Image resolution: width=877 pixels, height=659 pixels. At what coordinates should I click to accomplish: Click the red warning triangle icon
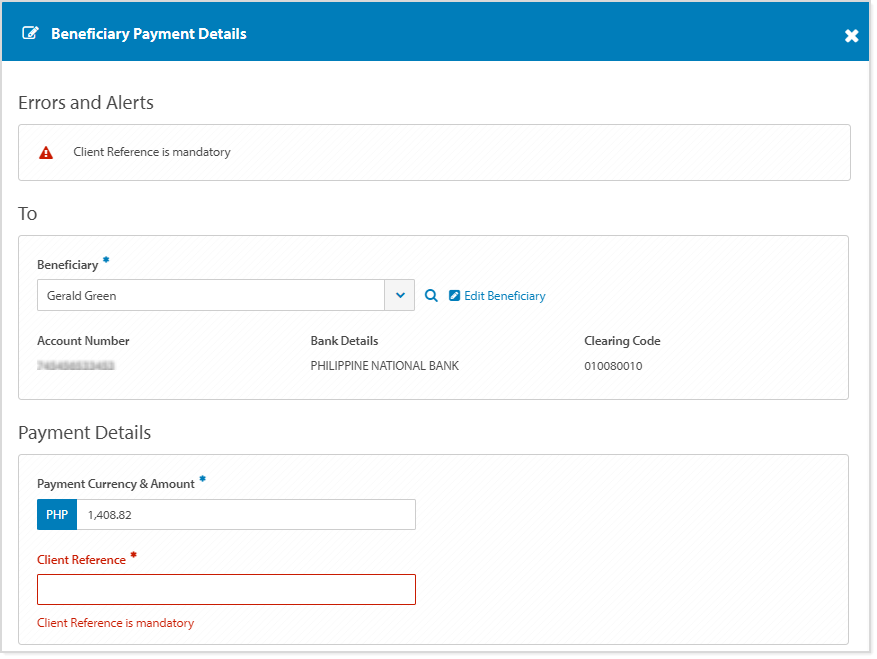(46, 153)
